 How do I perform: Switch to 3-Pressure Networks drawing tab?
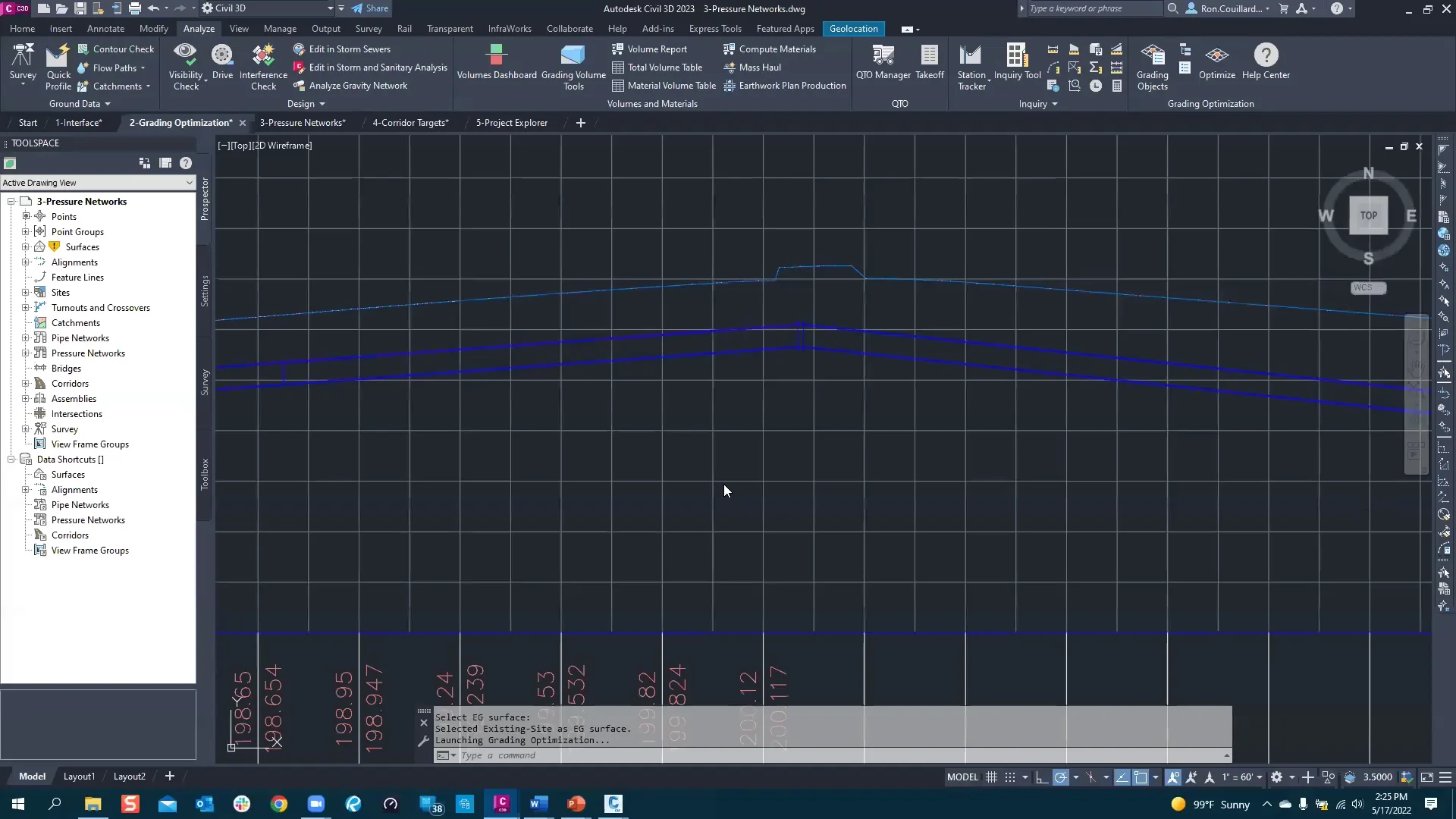[x=302, y=123]
